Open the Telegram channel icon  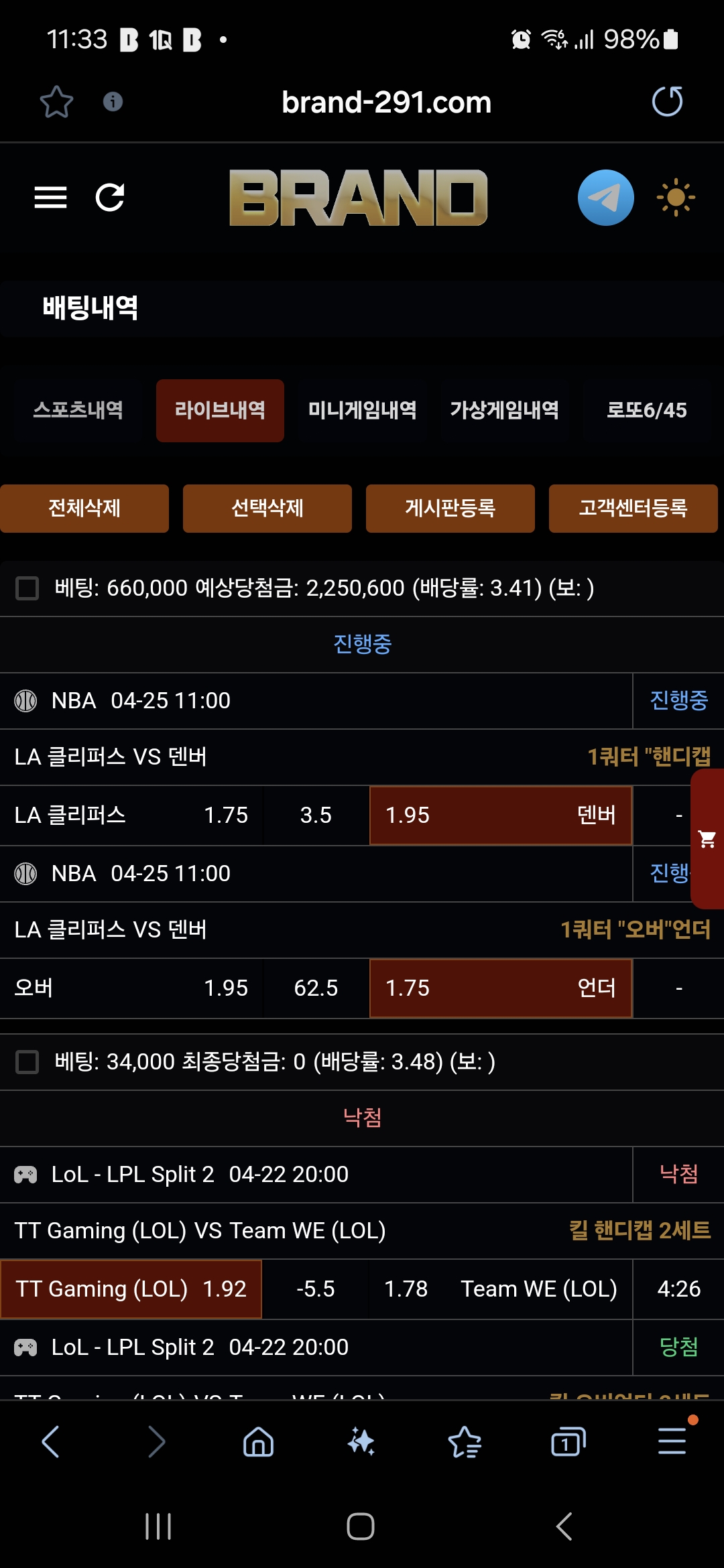[605, 198]
